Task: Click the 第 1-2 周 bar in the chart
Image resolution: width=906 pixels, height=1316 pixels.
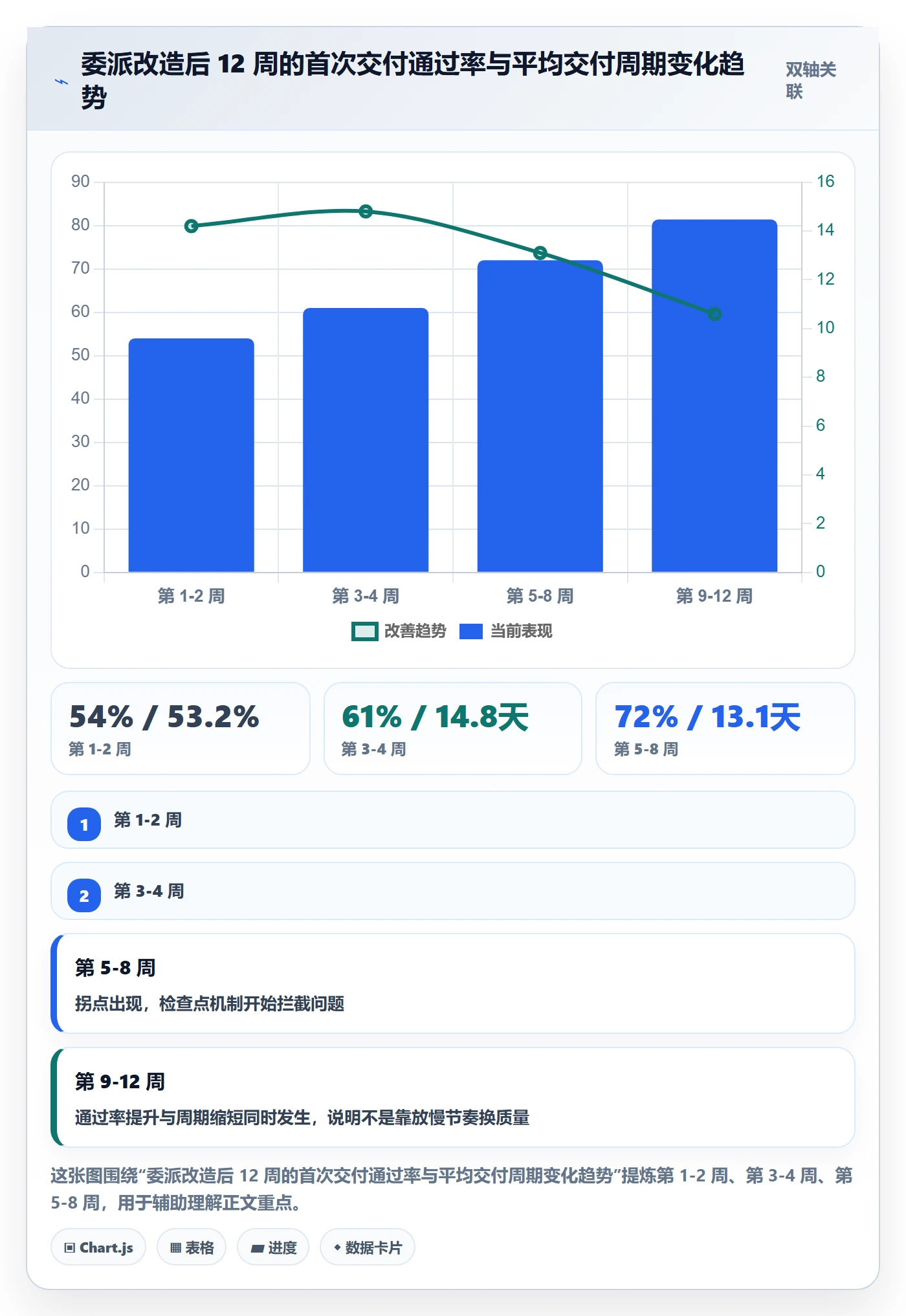Action: pos(192,455)
